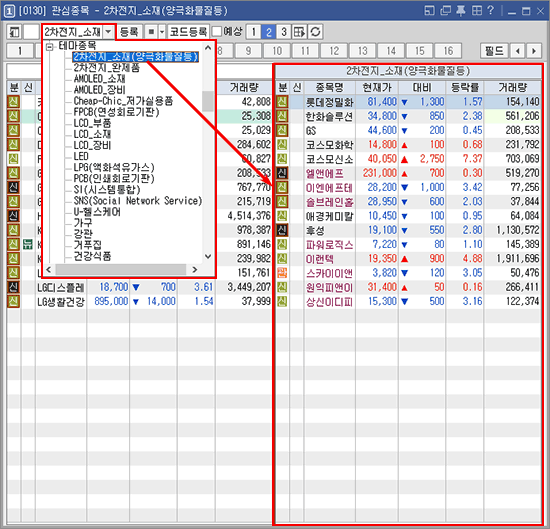Click the 이엔에프테 stock row name
The width and height of the screenshot is (550, 529).
pos(329,188)
